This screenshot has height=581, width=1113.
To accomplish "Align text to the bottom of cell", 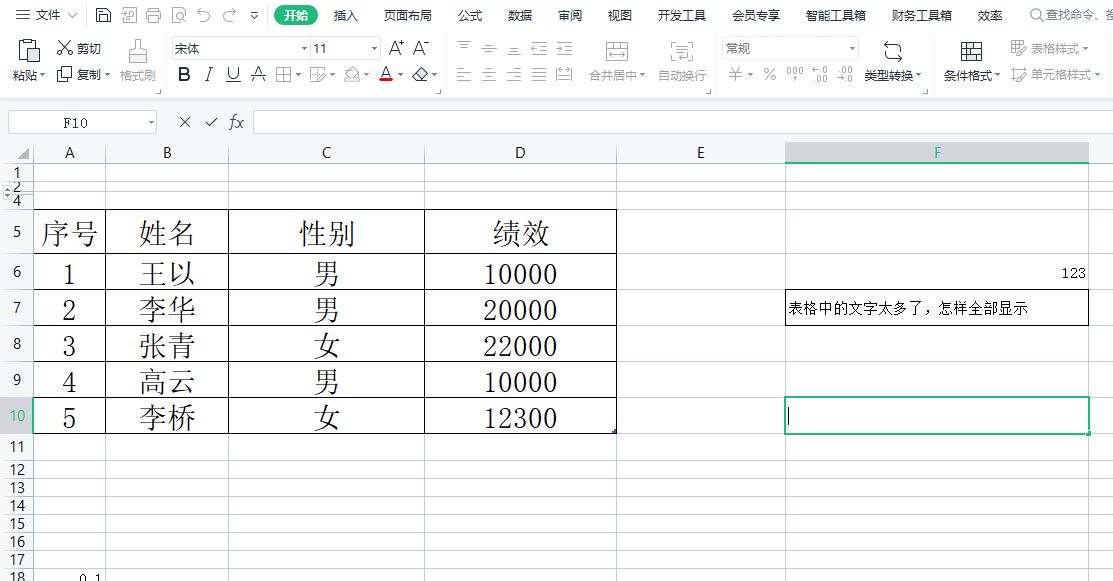I will point(514,48).
